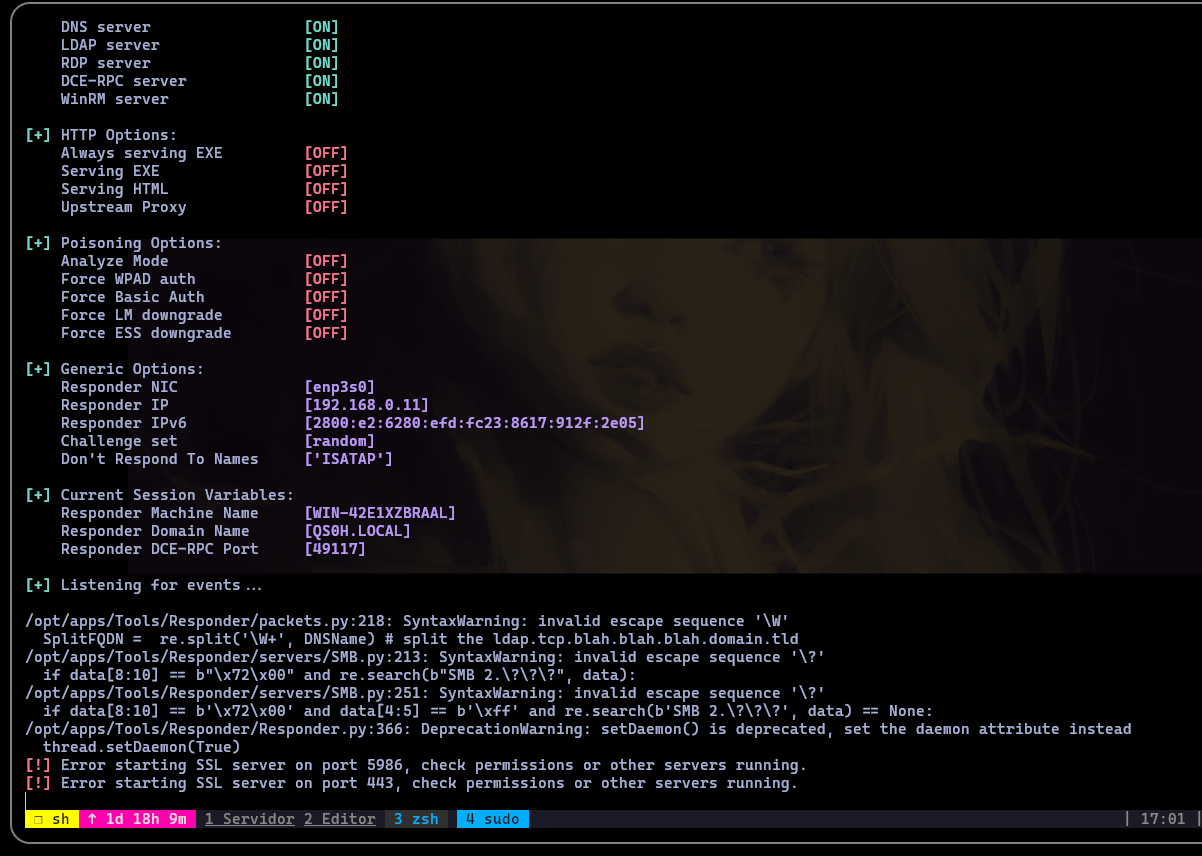Select the DCE-RPC server ON status
Viewport: 1202px width, 856px height.
322,81
